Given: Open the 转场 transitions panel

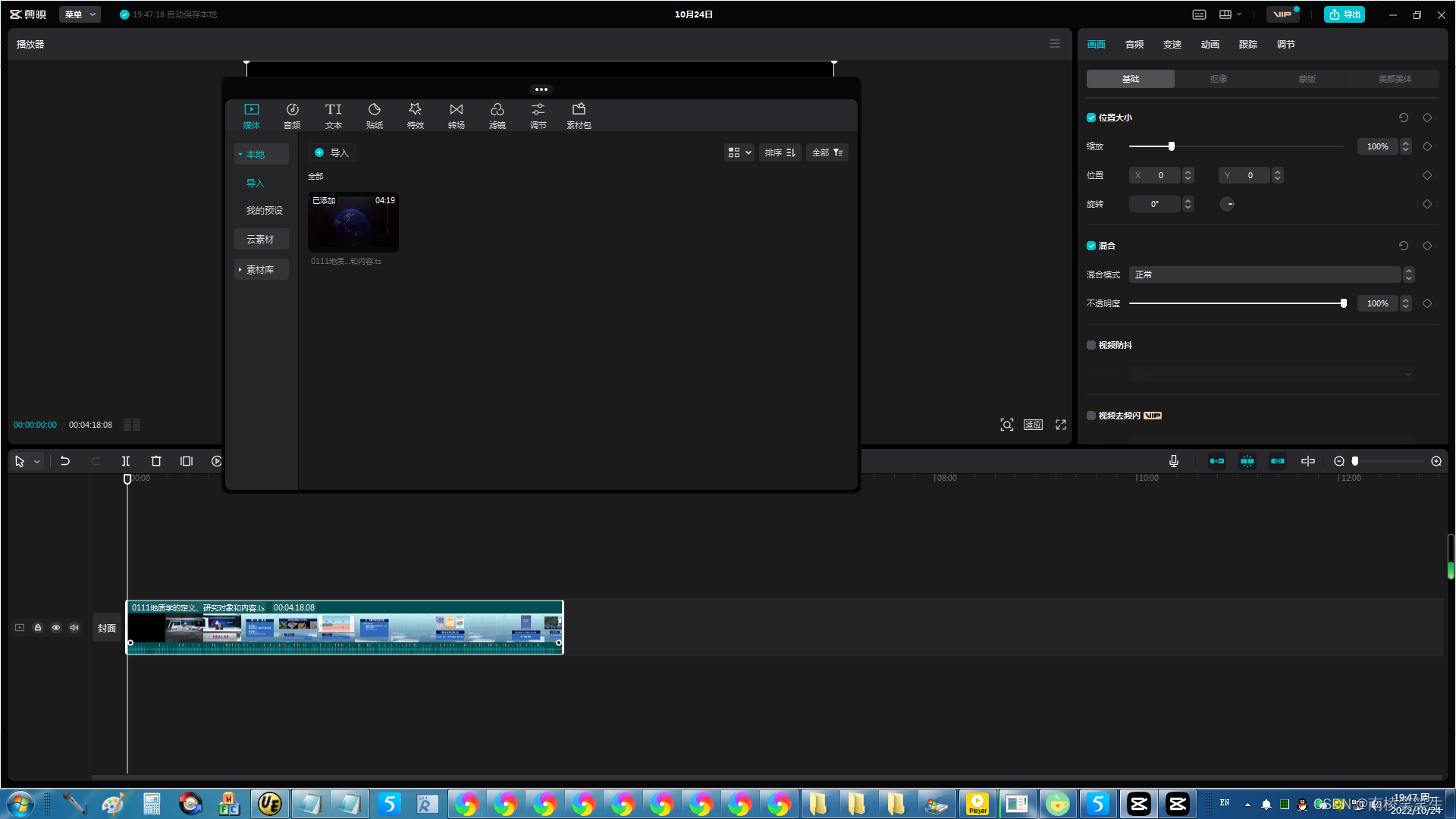Looking at the screenshot, I should click(456, 115).
